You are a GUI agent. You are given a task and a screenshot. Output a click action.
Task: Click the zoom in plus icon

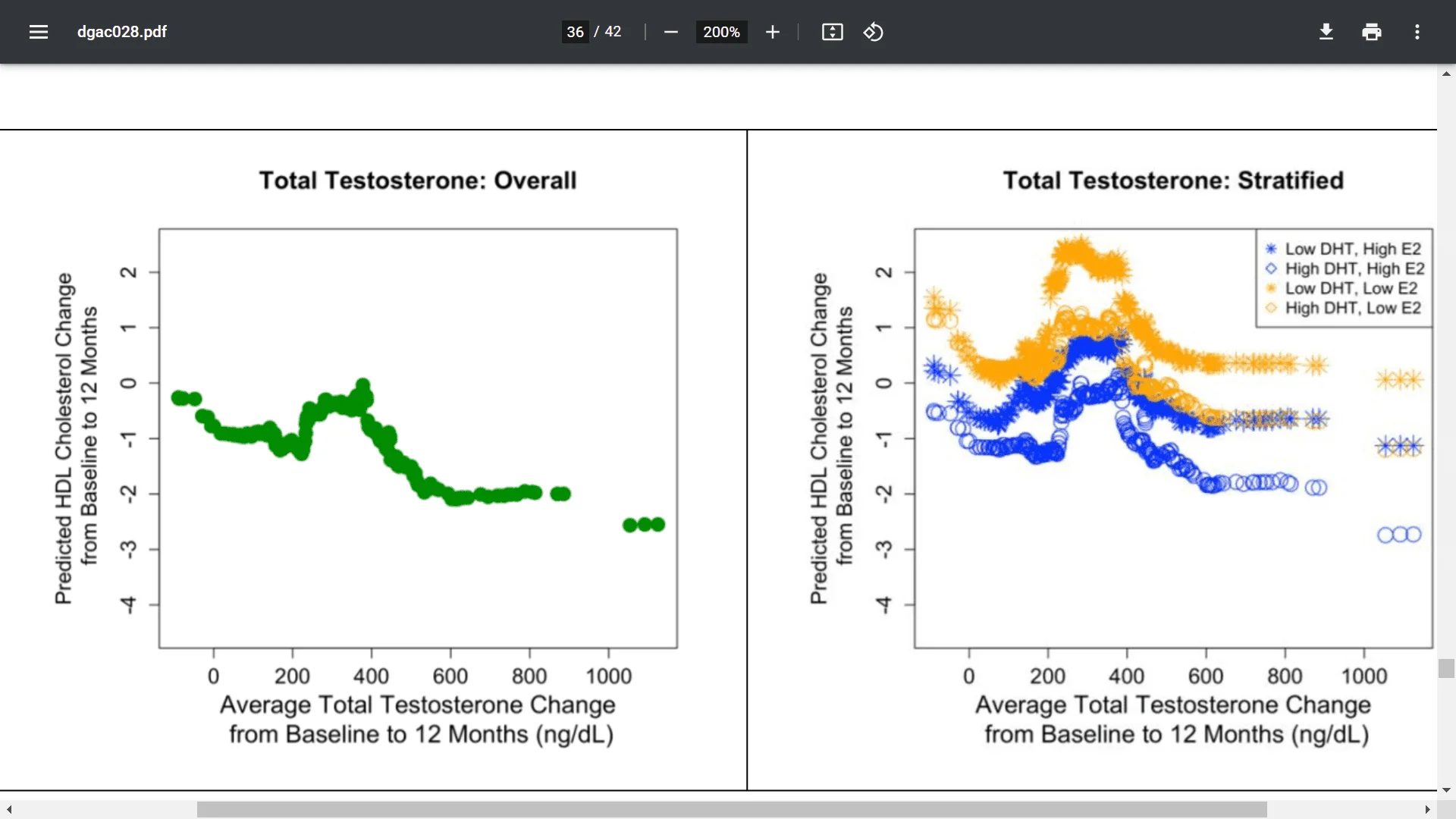[x=772, y=32]
